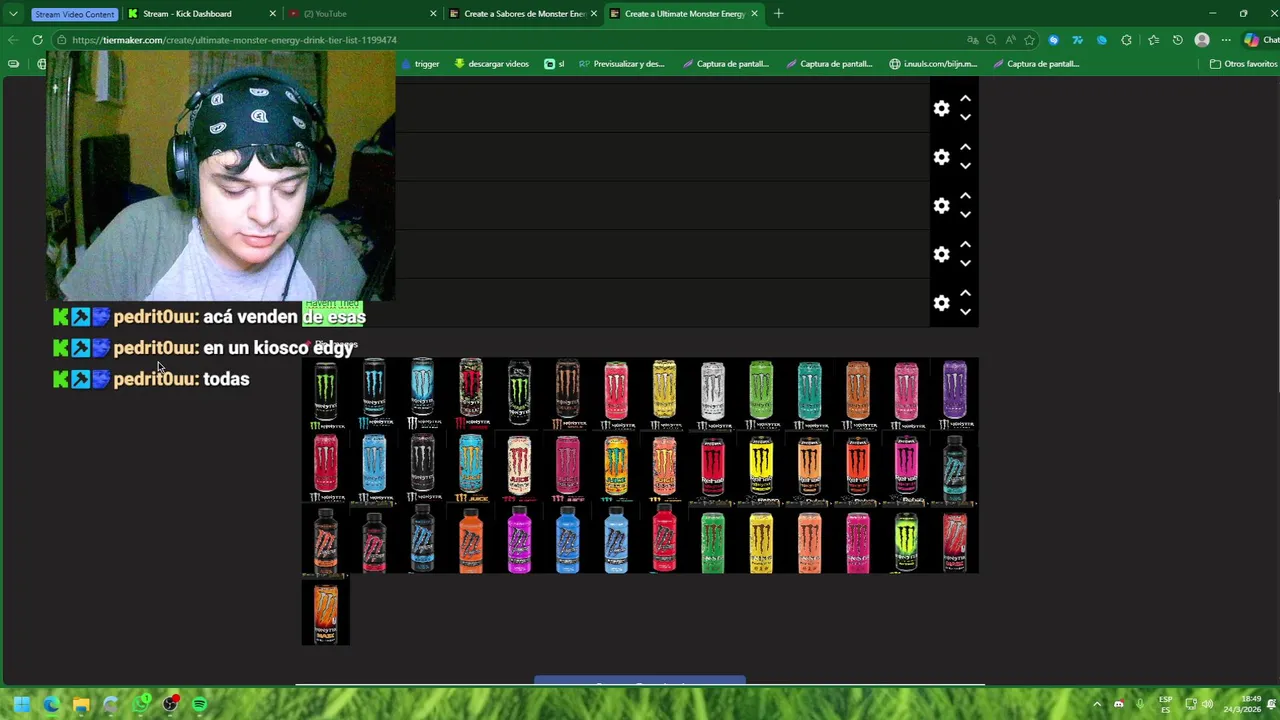The height and width of the screenshot is (720, 1280).
Task: Add this page to favorites with star icon
Action: pyautogui.click(x=1029, y=40)
